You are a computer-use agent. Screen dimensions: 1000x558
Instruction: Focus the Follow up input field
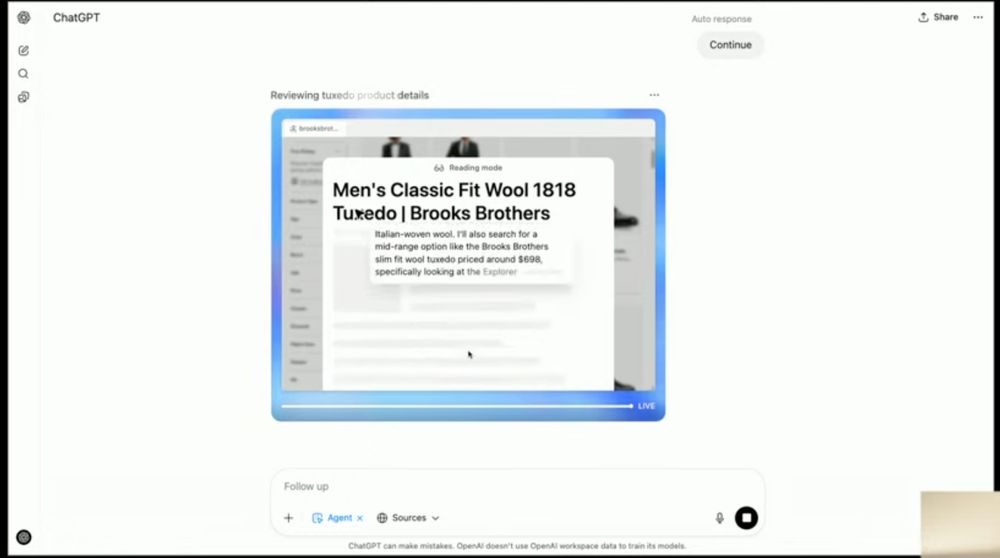[x=517, y=487]
